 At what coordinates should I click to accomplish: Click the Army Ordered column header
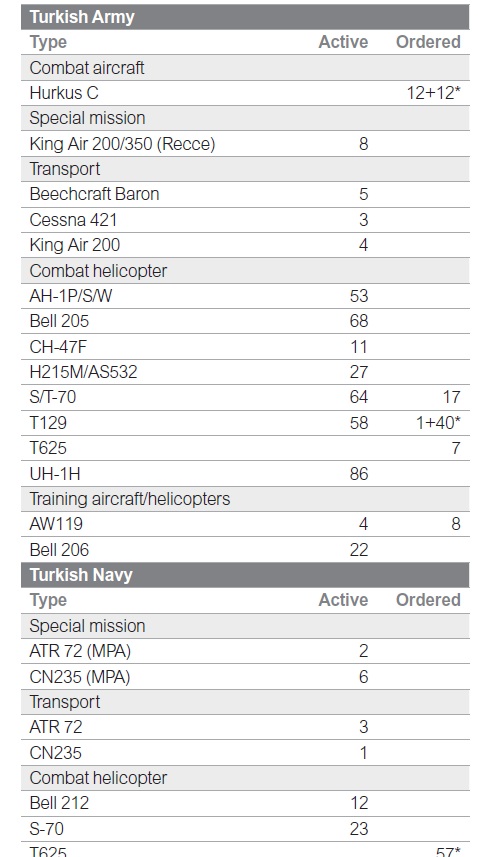[429, 42]
